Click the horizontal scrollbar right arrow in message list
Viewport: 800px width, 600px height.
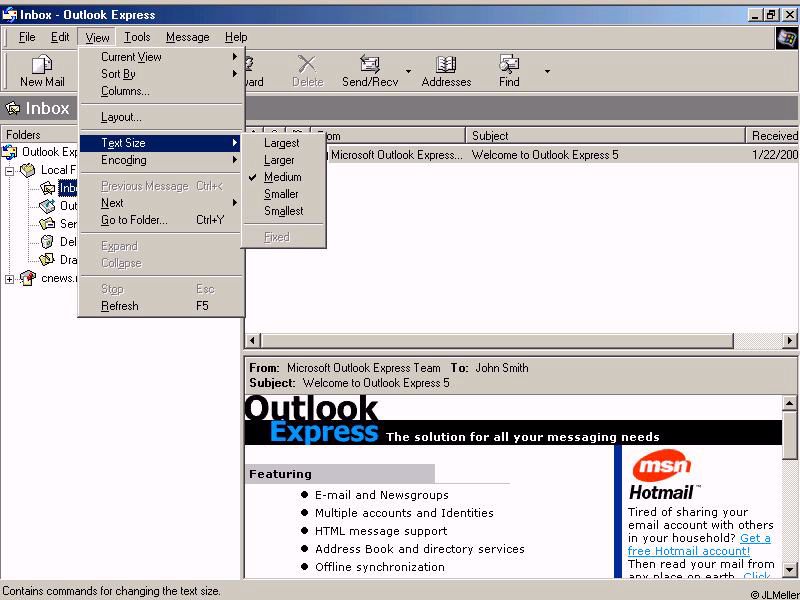coord(790,341)
